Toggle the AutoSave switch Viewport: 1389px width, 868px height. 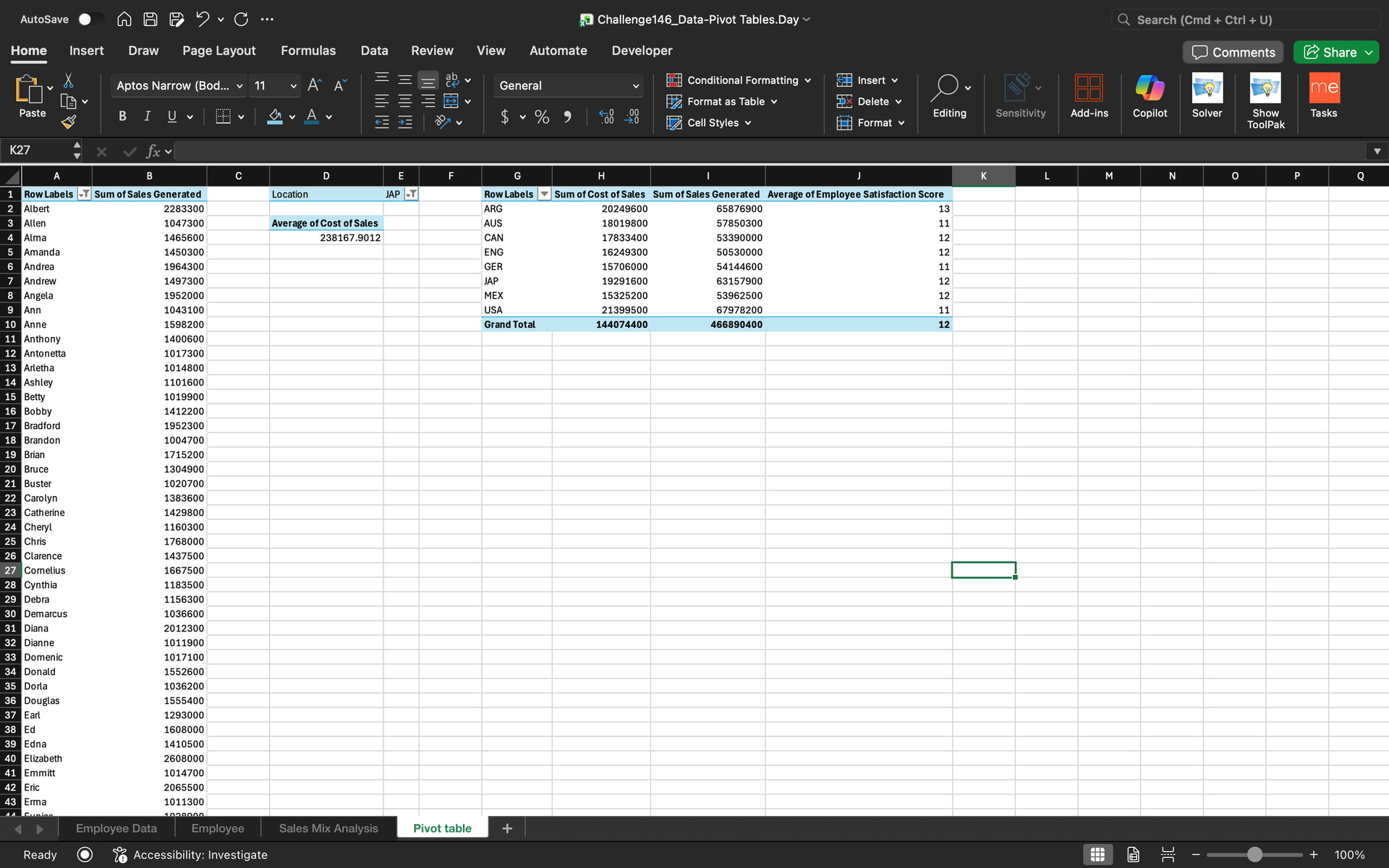pyautogui.click(x=90, y=20)
